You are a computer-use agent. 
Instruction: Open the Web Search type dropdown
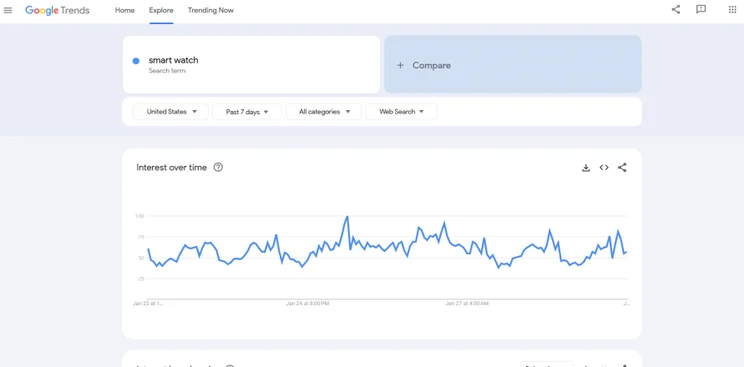pyautogui.click(x=401, y=112)
